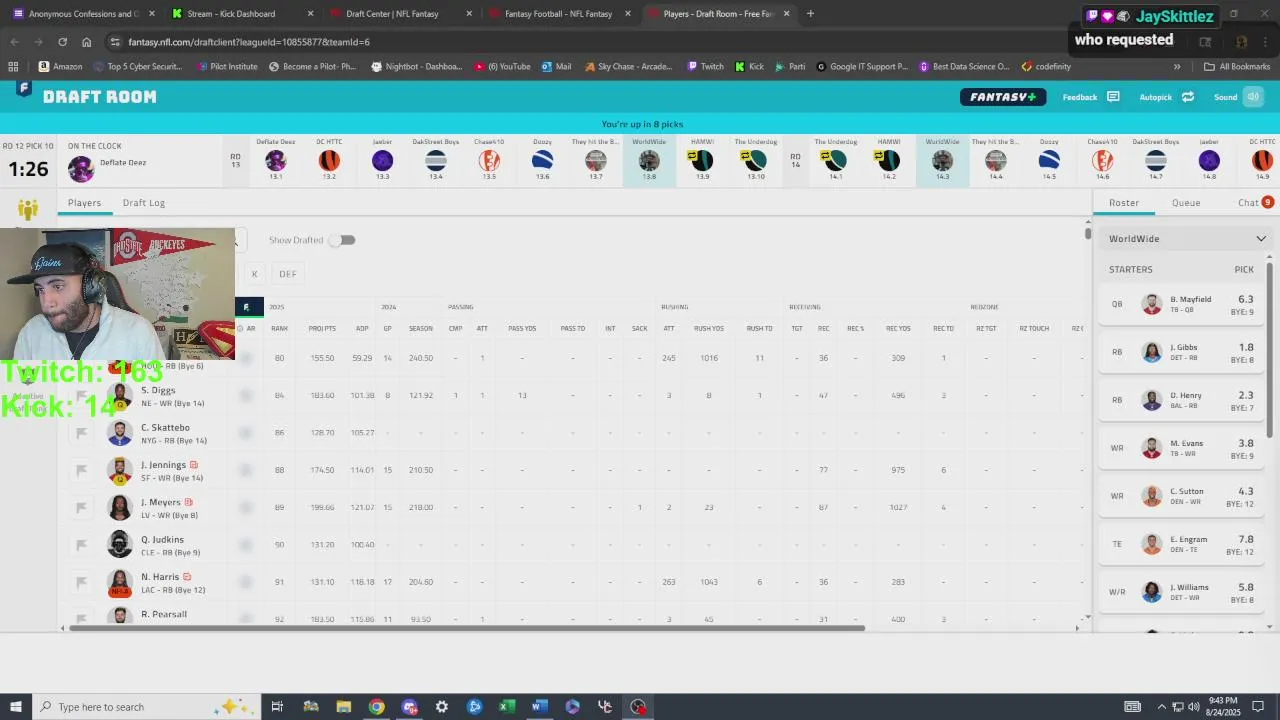This screenshot has height=720, width=1280.
Task: Open the news note icon beside J. Jennings
Action: (194, 465)
